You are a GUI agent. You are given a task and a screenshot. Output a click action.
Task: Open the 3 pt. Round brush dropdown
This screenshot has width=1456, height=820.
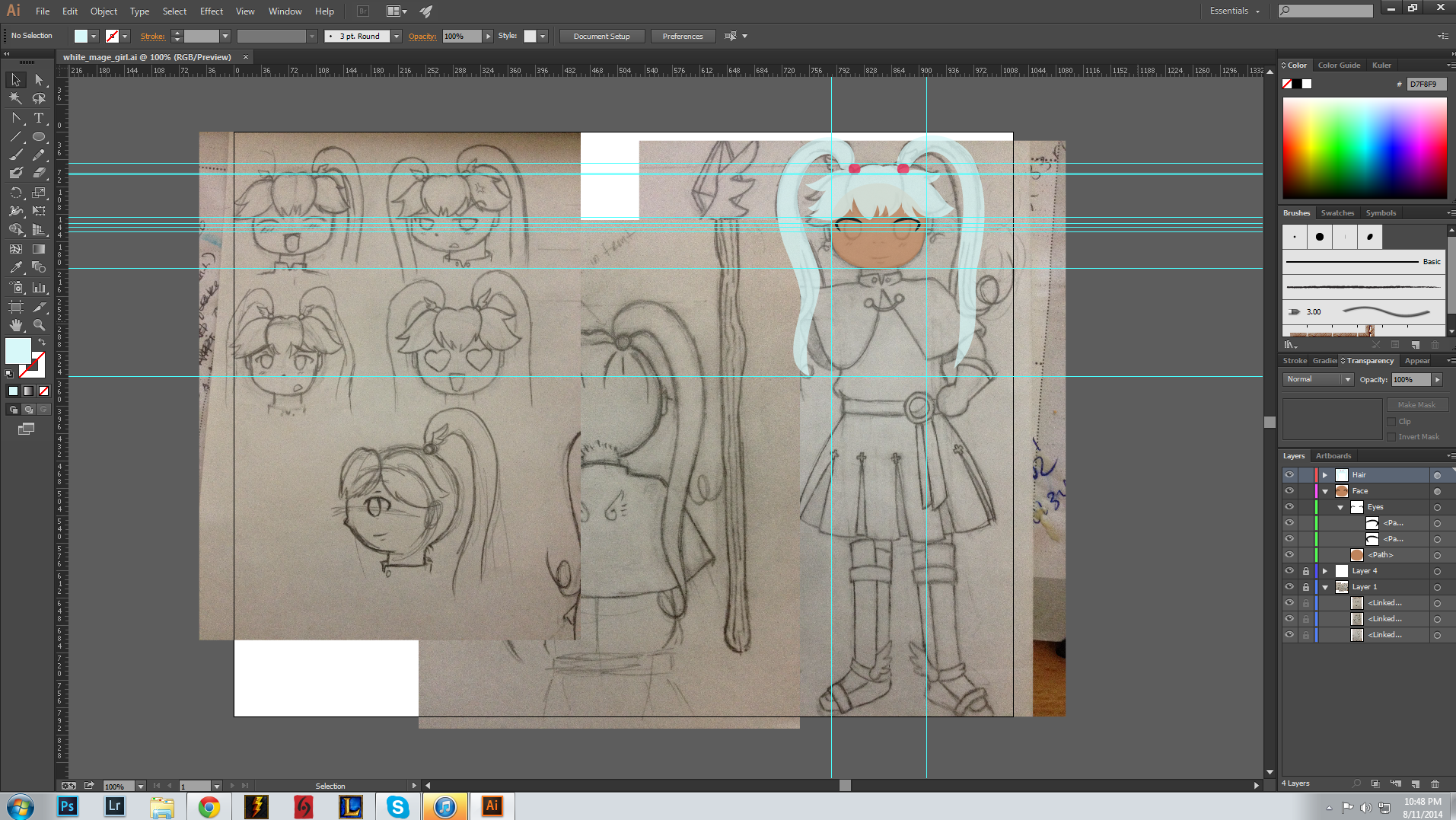pyautogui.click(x=396, y=37)
